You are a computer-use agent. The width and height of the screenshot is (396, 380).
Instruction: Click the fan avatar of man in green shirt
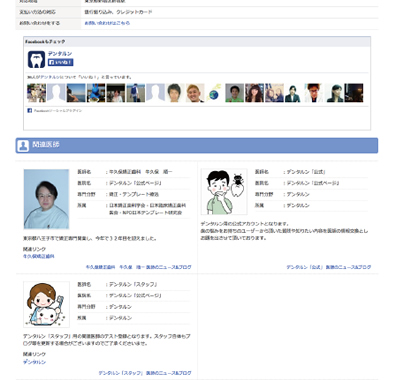click(234, 93)
